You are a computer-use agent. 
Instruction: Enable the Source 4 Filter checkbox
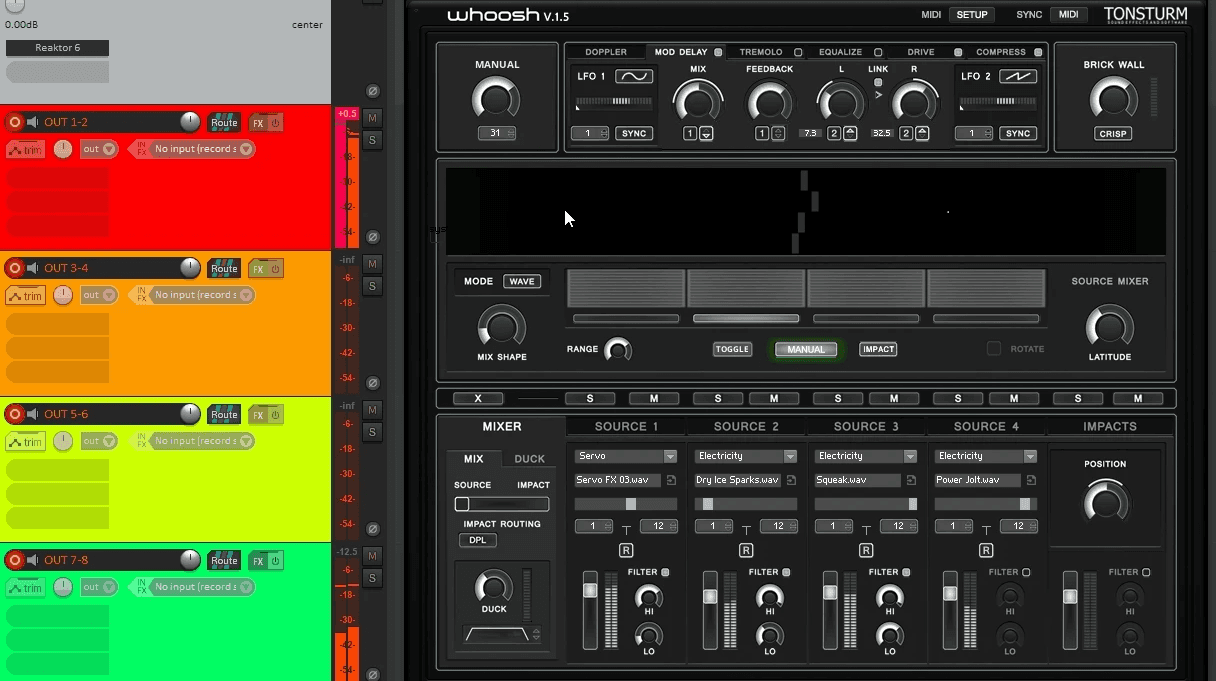pos(1026,572)
